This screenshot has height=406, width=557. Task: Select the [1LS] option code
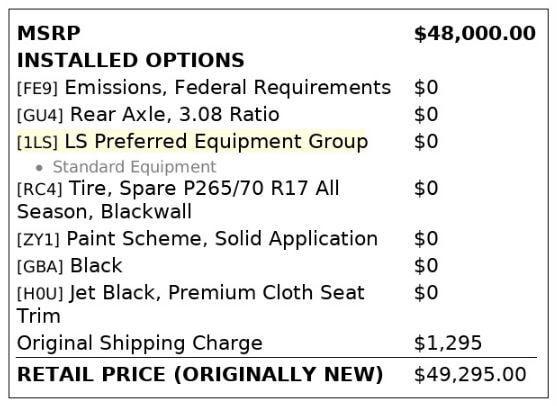coord(37,142)
